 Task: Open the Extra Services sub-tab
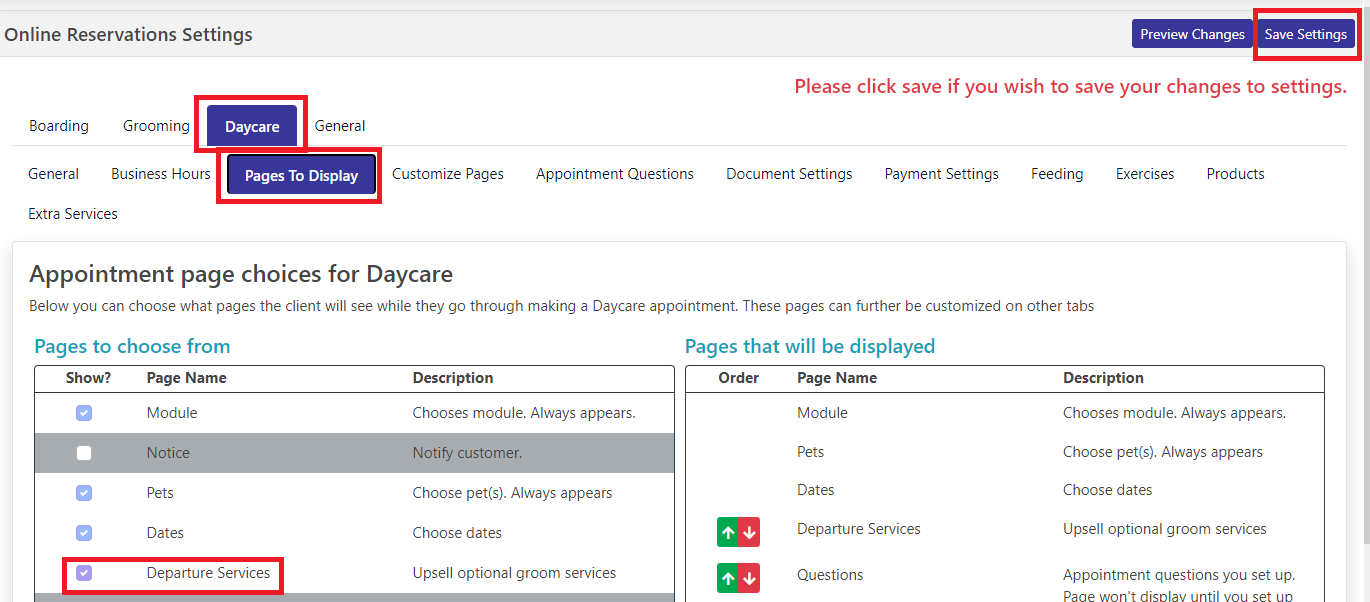pyautogui.click(x=73, y=214)
